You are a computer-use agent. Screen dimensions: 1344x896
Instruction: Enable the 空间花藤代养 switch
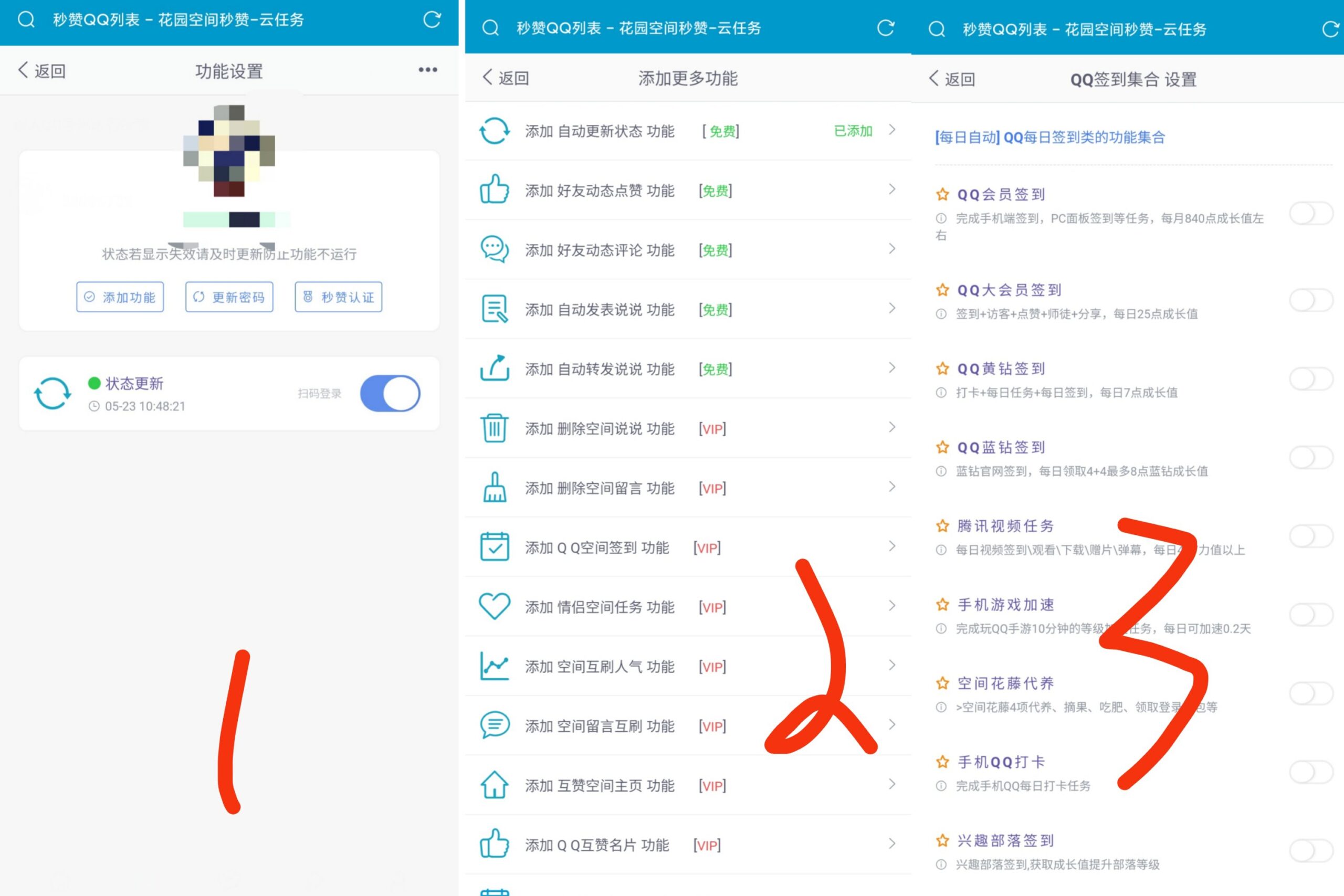1311,694
